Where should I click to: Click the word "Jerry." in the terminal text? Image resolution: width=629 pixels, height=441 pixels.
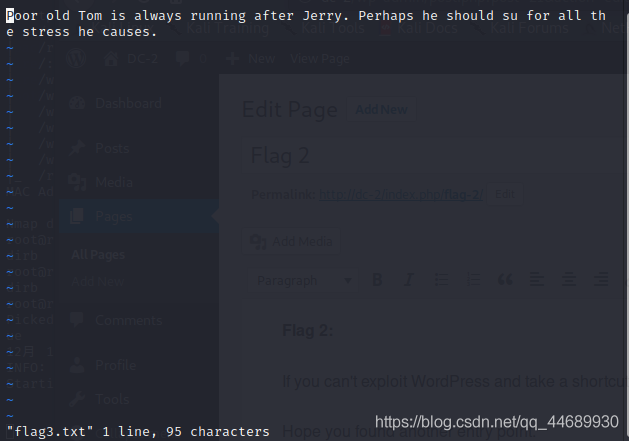326,16
